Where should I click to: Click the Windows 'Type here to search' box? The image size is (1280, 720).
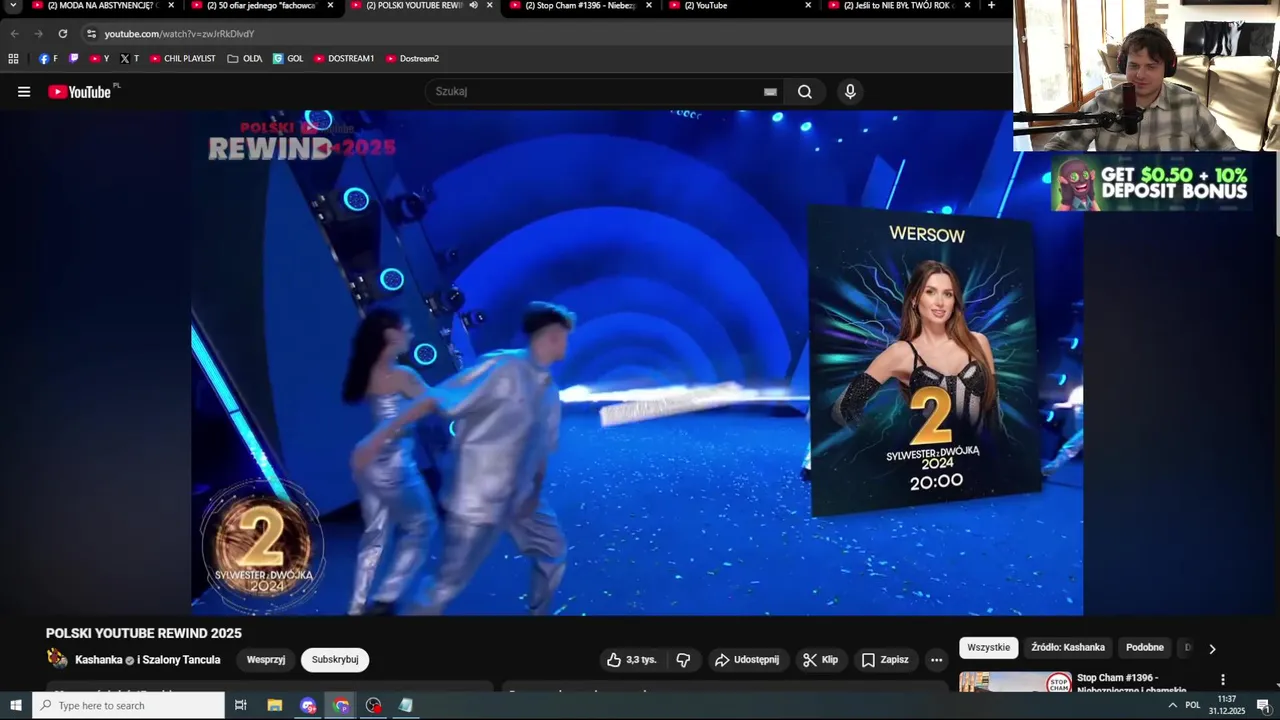(128, 705)
